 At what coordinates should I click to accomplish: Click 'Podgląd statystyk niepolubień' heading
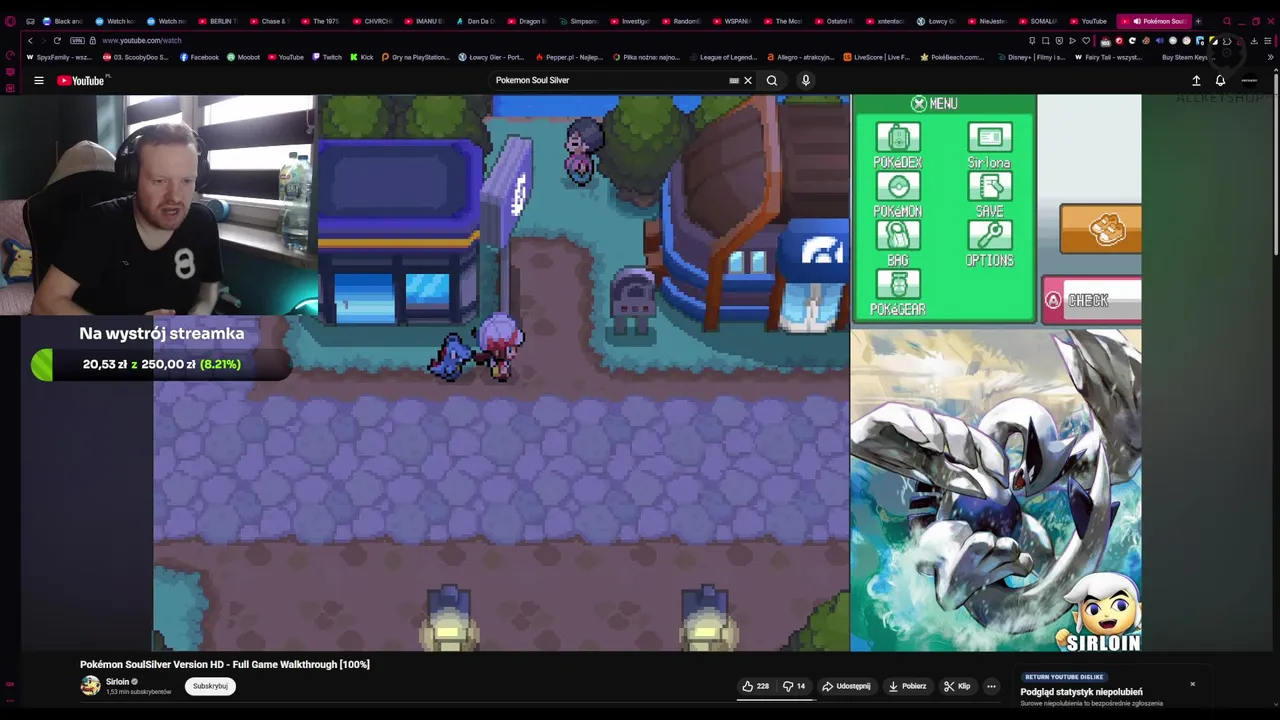click(1081, 692)
